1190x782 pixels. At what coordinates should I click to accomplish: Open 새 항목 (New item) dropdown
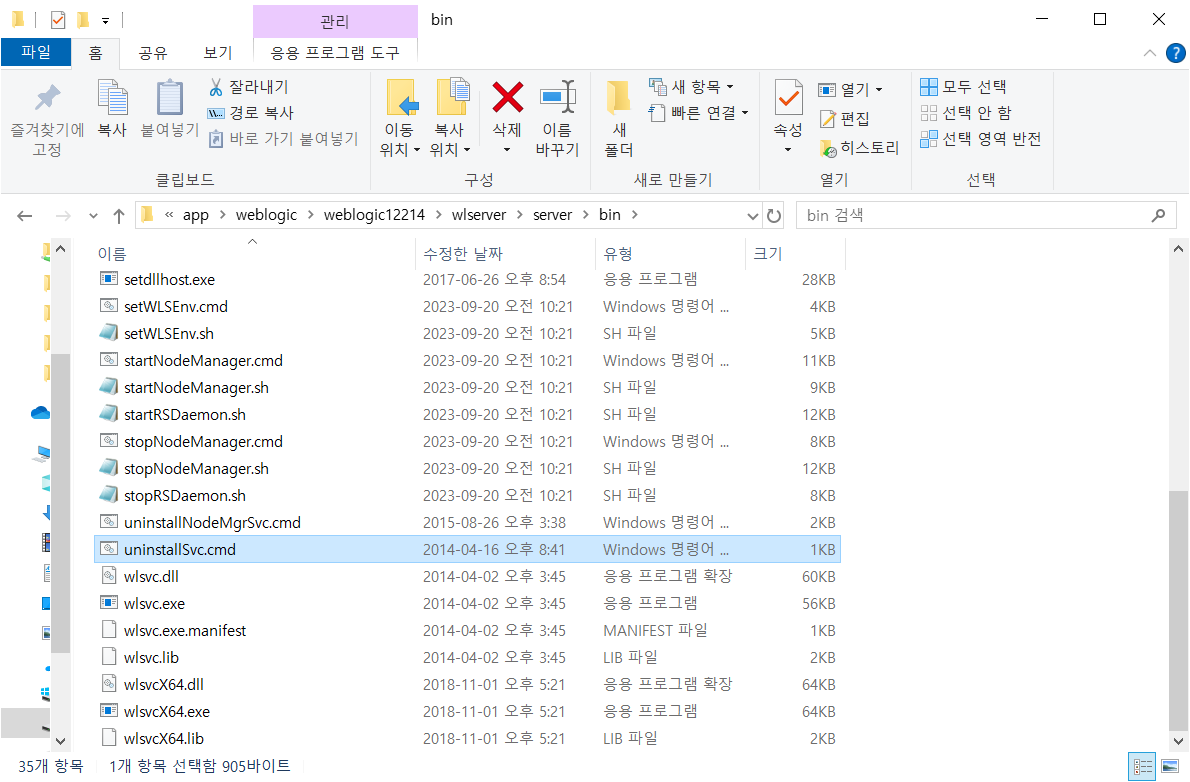coord(691,87)
